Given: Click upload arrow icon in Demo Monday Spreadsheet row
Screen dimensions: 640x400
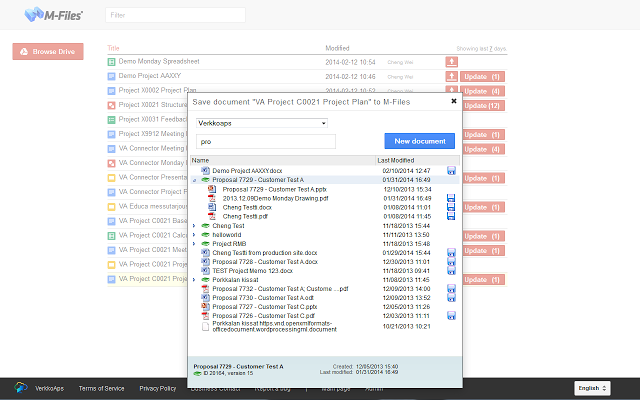Looking at the screenshot, I should pyautogui.click(x=452, y=62).
